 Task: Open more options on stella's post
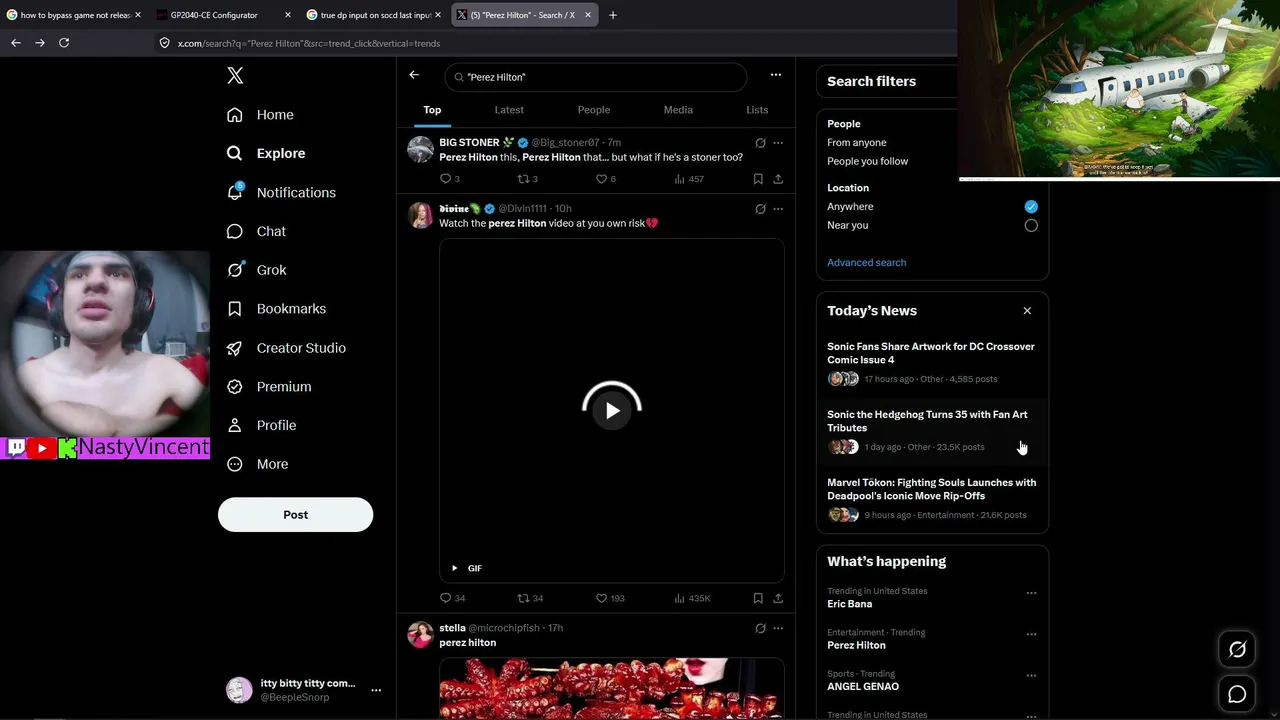(778, 628)
